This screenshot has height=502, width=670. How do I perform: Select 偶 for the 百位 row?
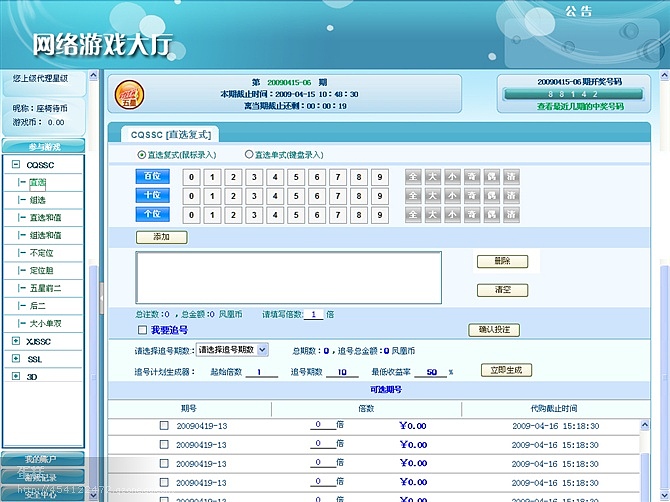(x=491, y=177)
